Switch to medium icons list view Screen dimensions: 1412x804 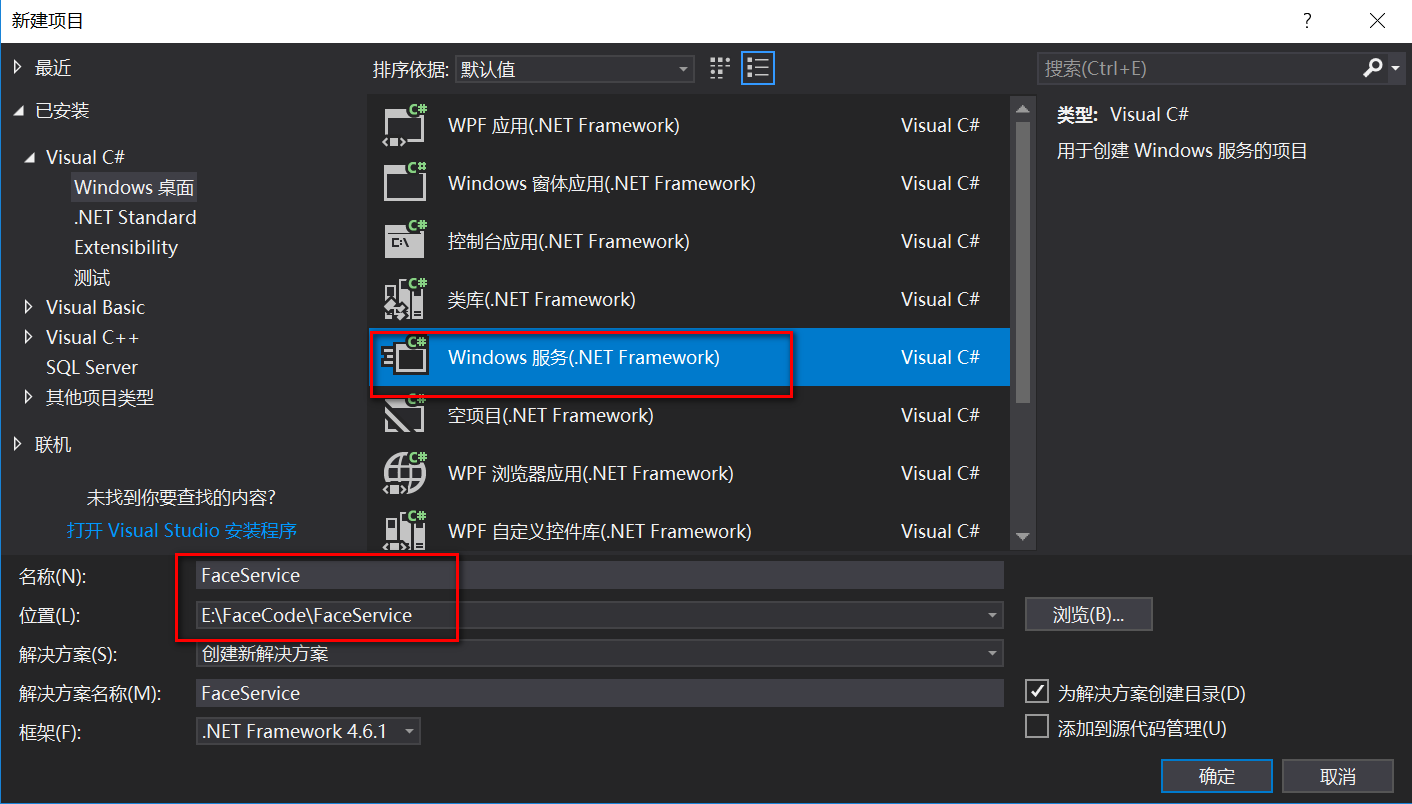point(758,68)
